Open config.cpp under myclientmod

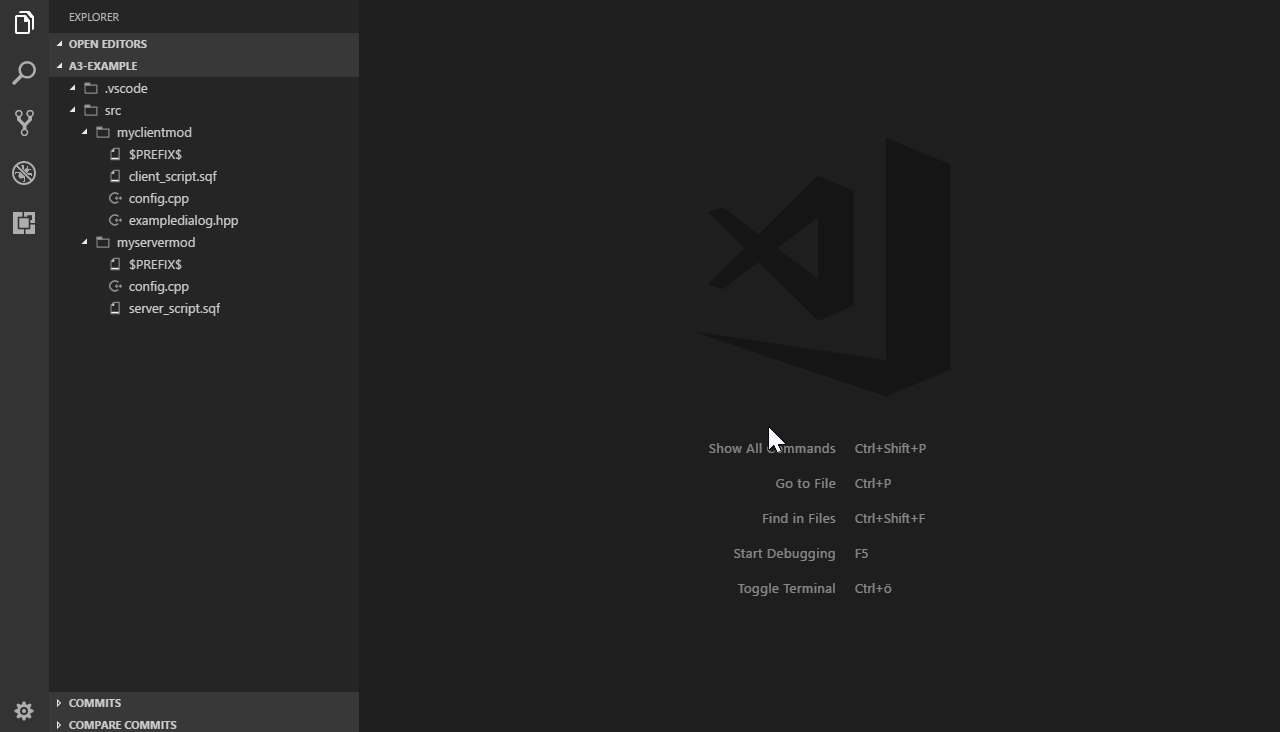pos(158,198)
